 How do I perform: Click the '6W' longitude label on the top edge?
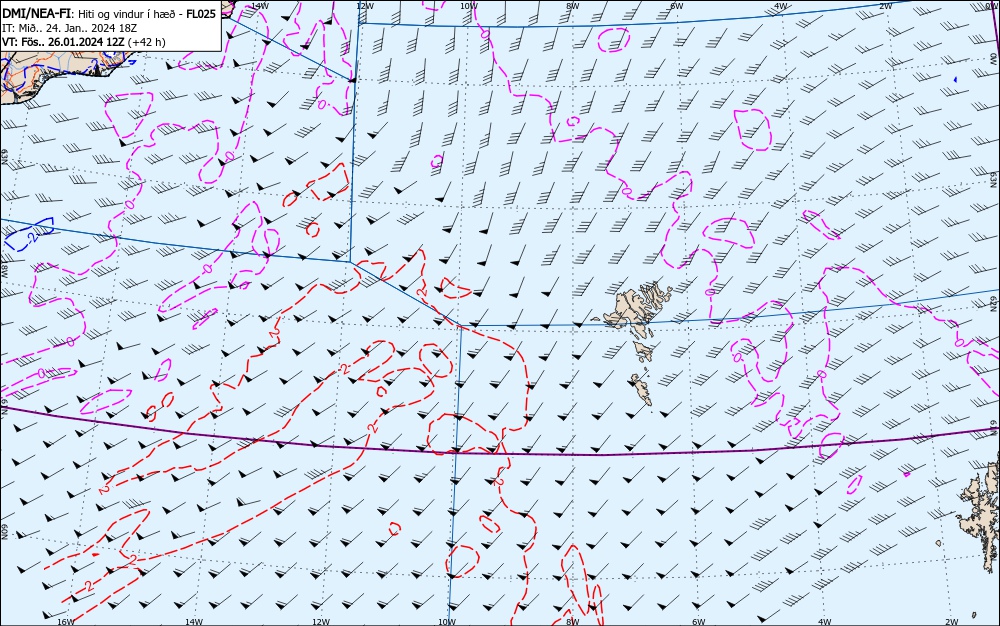click(x=677, y=6)
